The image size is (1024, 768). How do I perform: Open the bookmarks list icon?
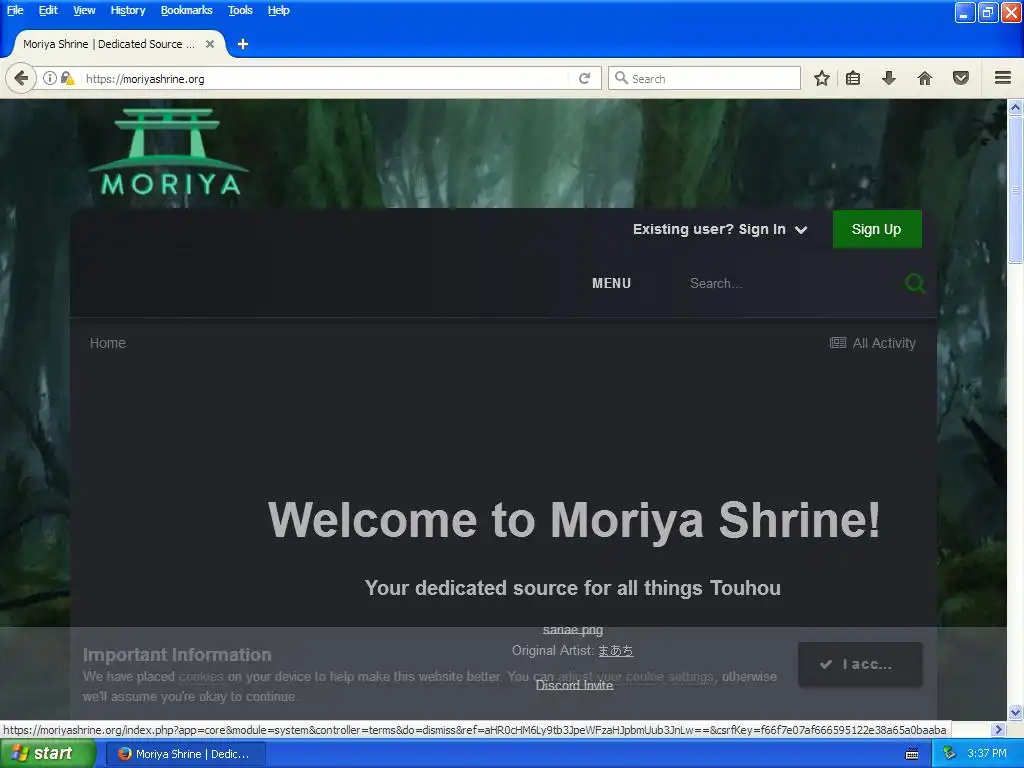point(853,78)
